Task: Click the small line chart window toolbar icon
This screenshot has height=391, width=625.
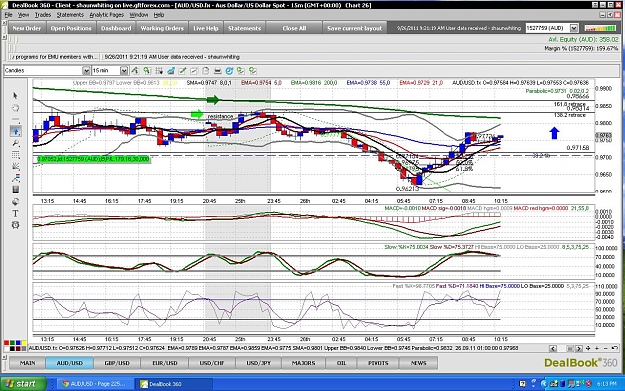Action: [194, 71]
